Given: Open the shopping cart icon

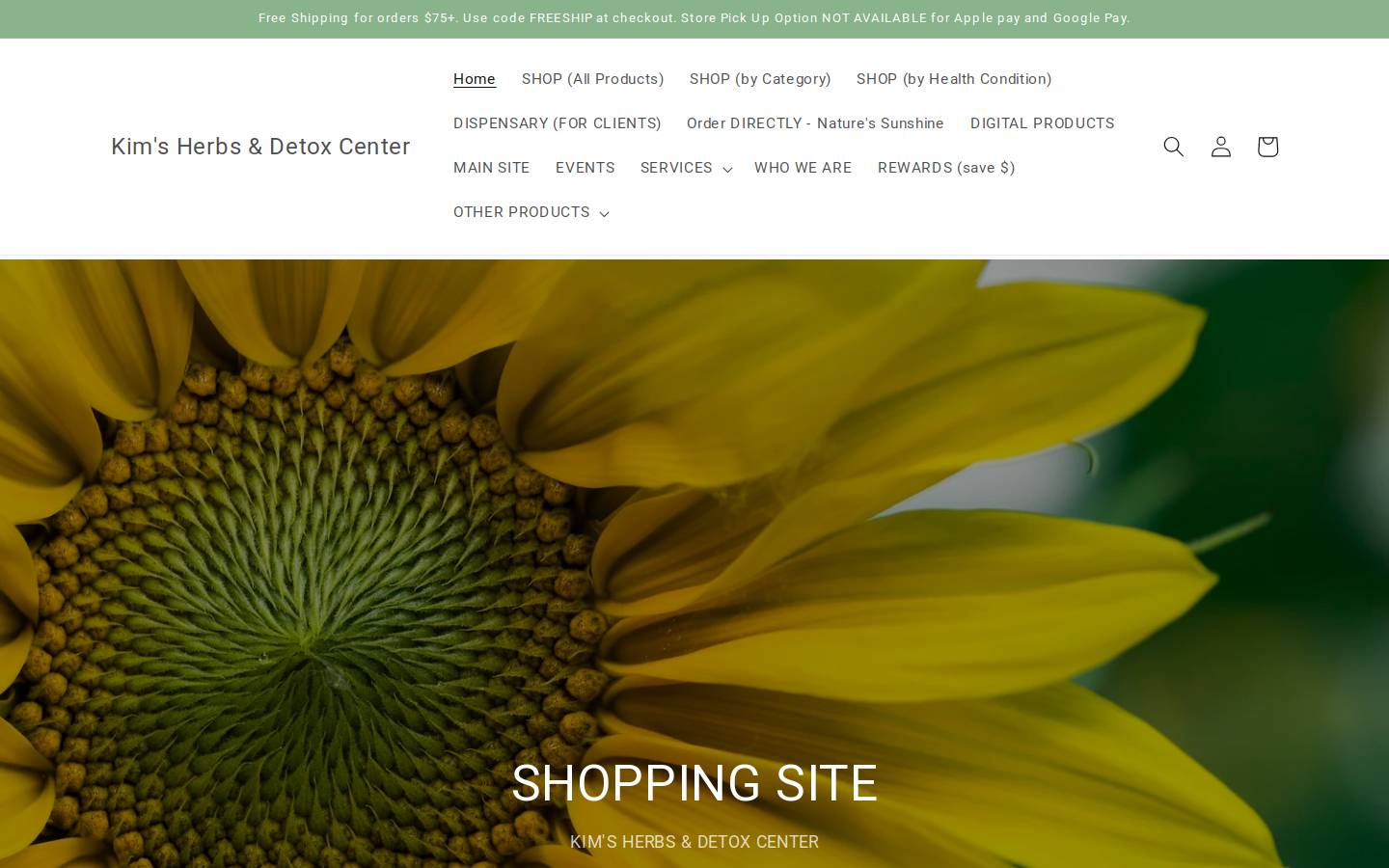Looking at the screenshot, I should (1267, 147).
